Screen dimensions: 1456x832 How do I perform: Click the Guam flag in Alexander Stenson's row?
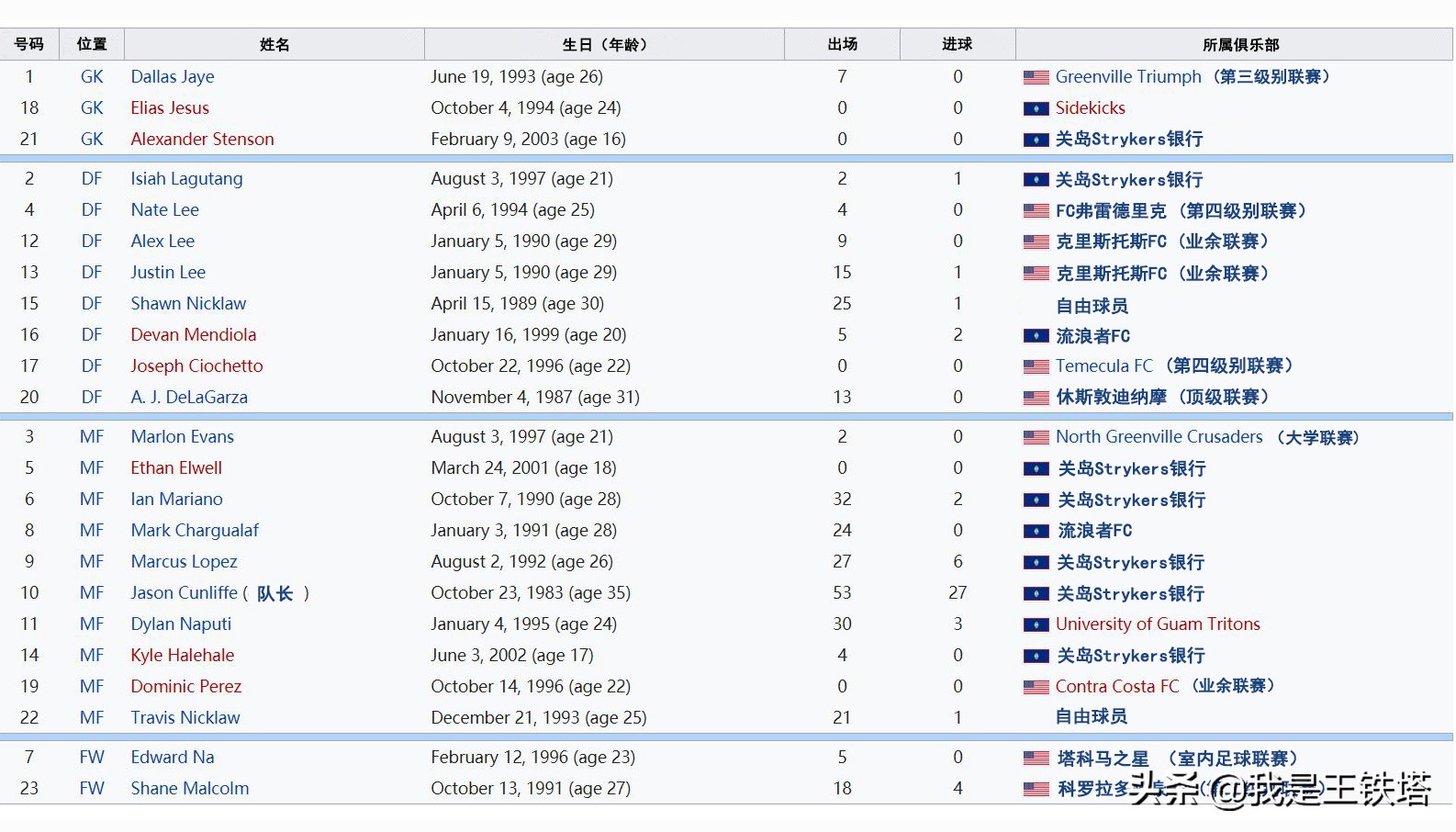point(1036,141)
